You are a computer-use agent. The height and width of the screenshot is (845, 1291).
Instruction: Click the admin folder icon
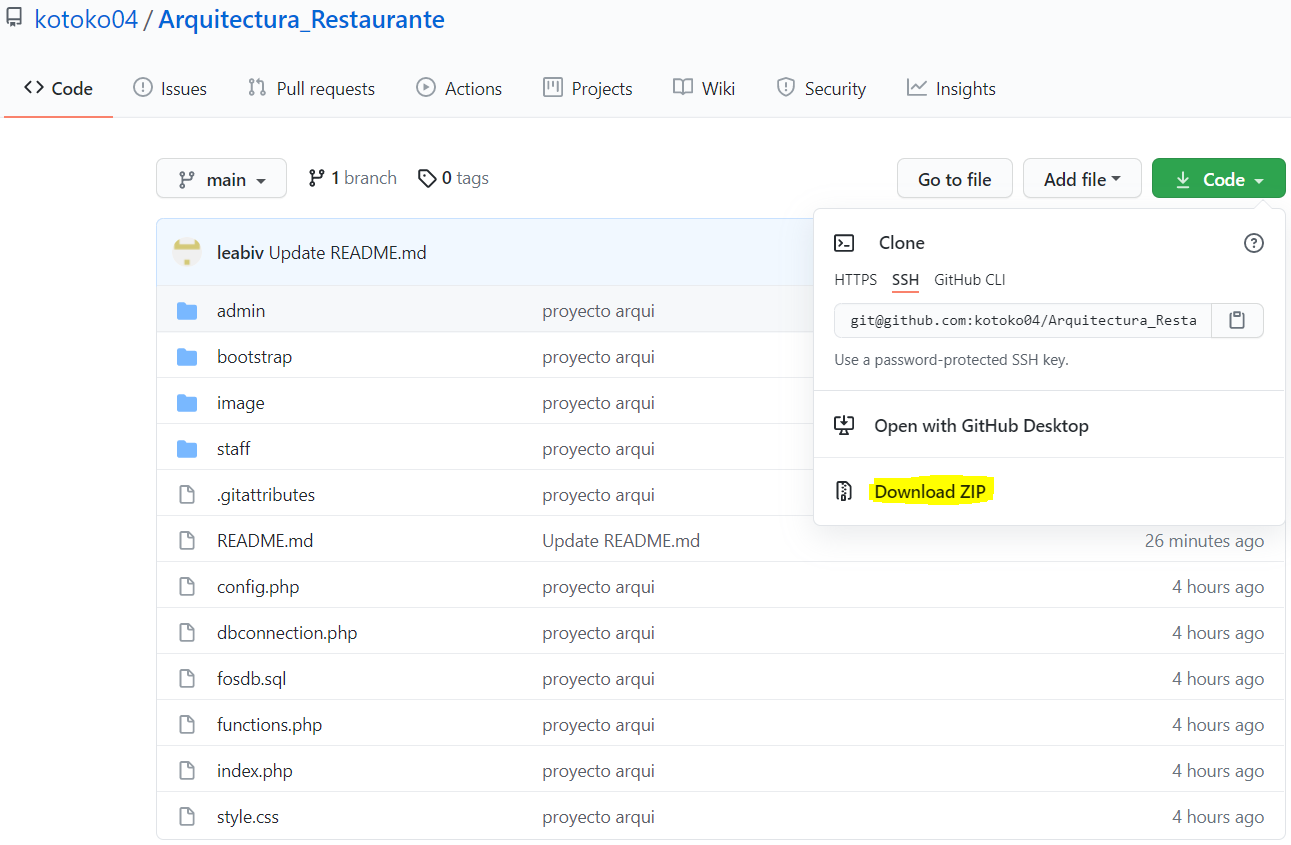[x=187, y=310]
